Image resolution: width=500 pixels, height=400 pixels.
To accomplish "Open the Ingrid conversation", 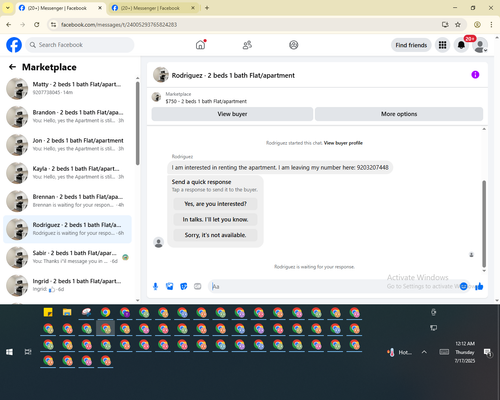I will coord(67,285).
